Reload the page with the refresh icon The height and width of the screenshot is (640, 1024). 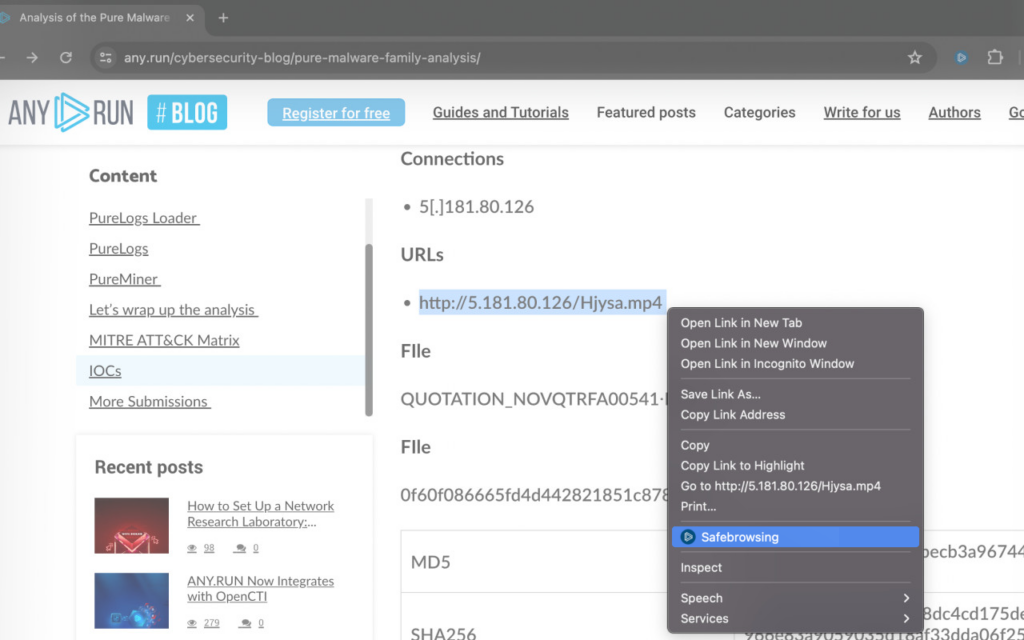(x=66, y=58)
